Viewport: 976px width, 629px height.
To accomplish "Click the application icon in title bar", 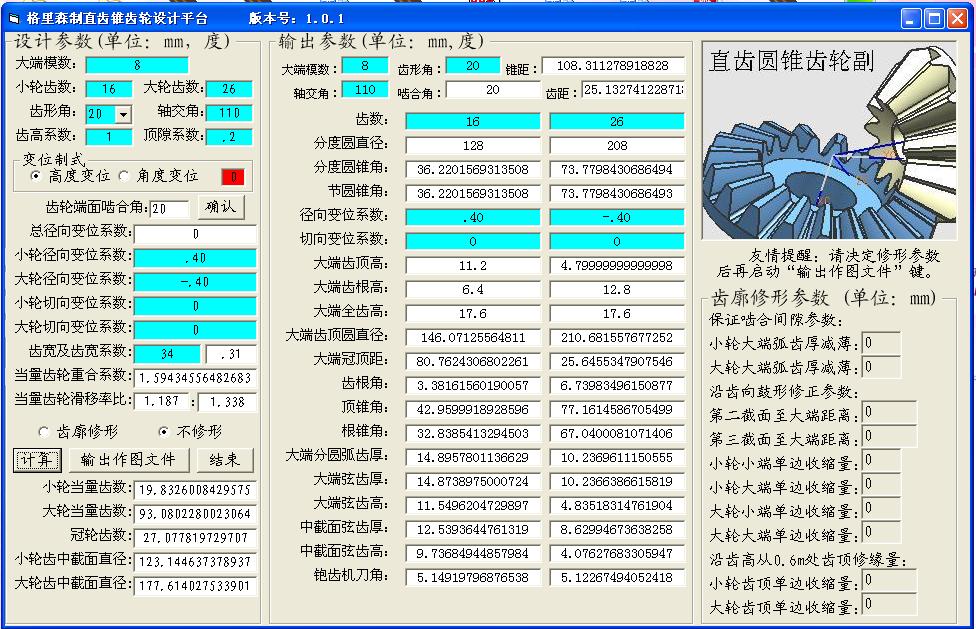I will (14, 19).
